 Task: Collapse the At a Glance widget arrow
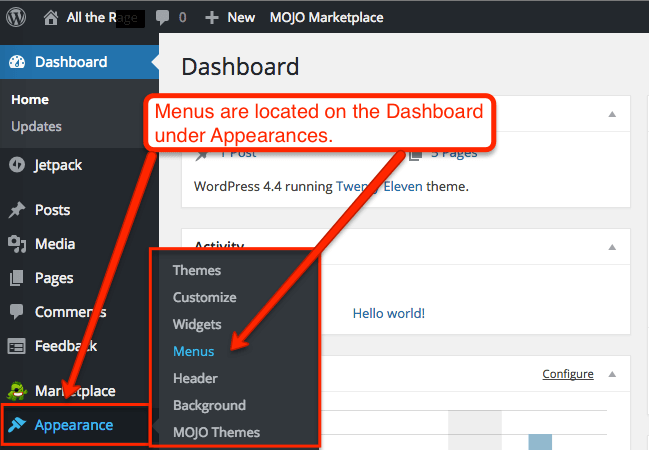pyautogui.click(x=612, y=114)
